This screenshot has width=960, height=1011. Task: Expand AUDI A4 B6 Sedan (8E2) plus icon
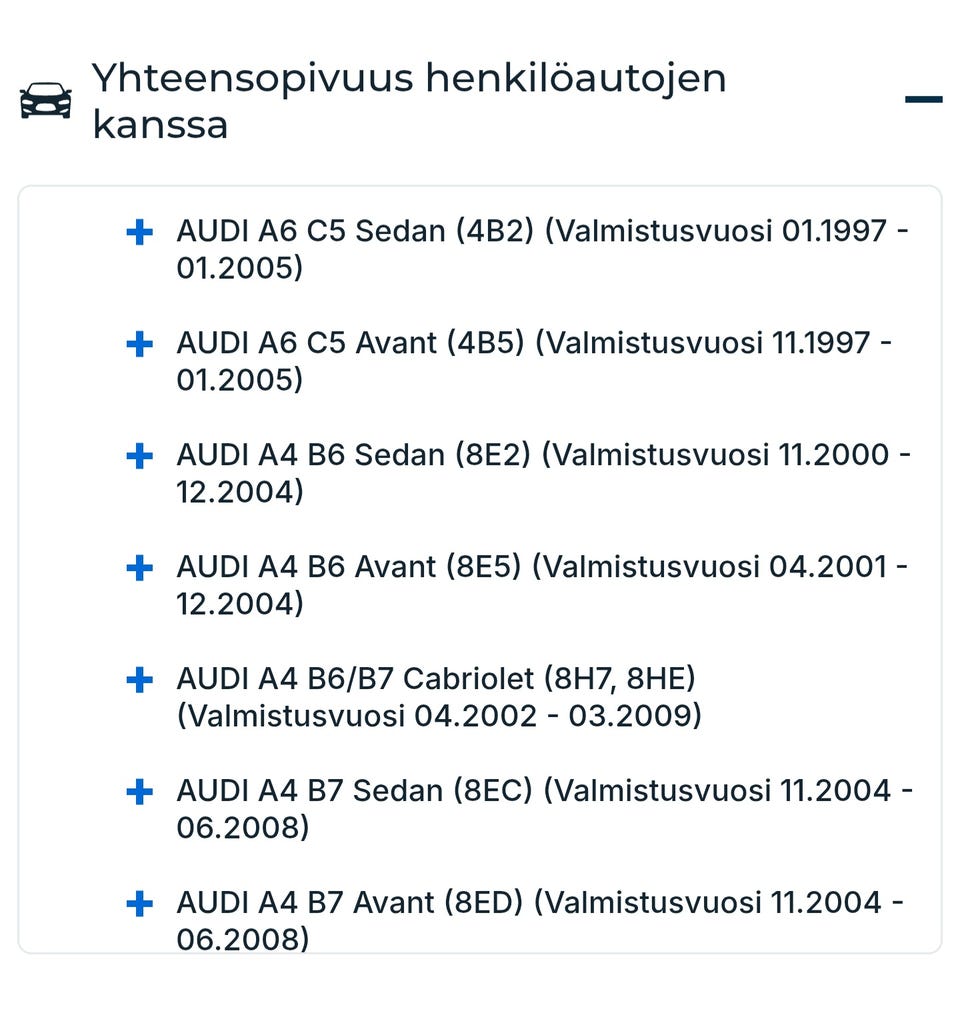click(x=140, y=457)
